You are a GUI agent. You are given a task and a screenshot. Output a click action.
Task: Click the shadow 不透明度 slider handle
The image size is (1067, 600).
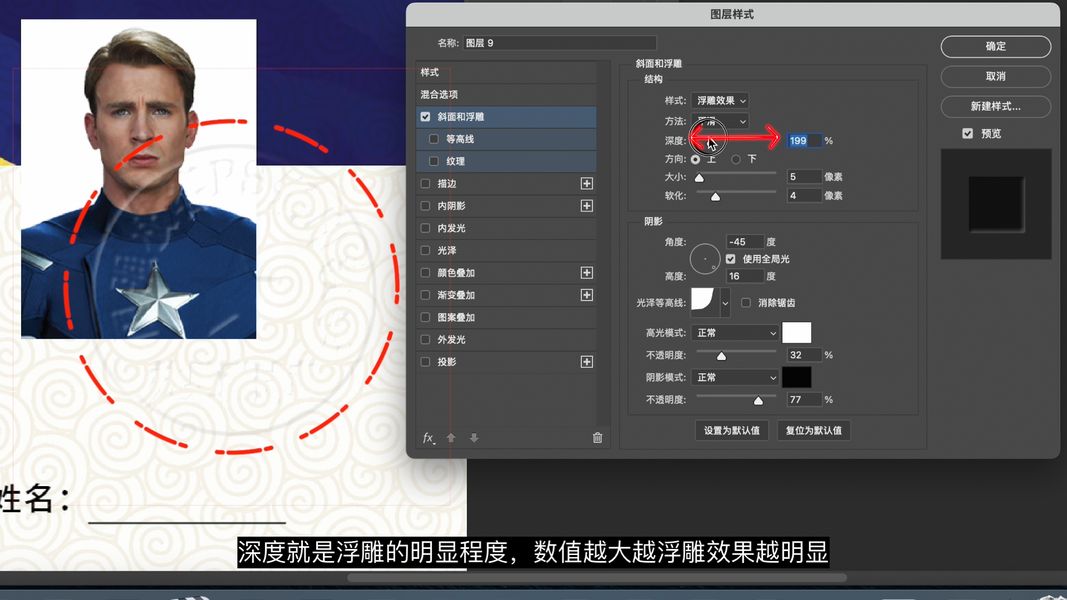[758, 401]
